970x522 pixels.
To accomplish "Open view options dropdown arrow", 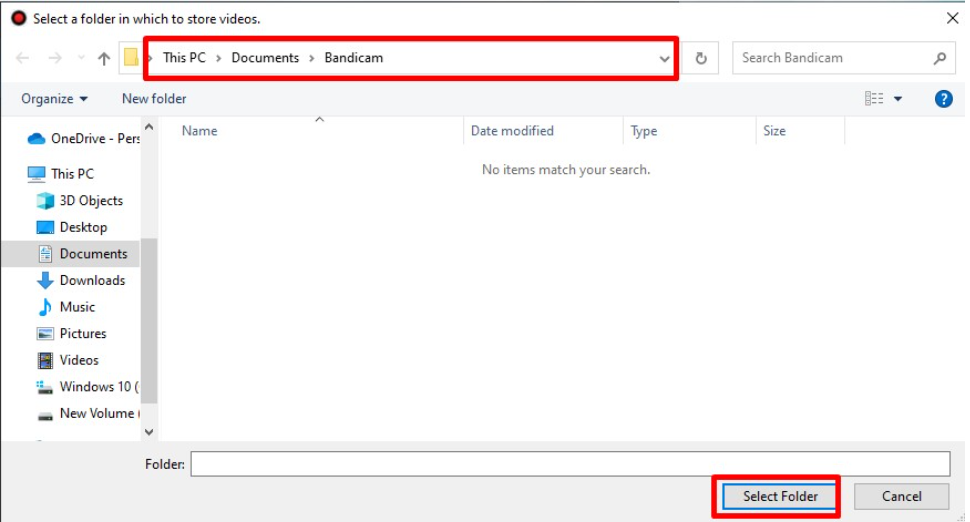I will point(898,99).
